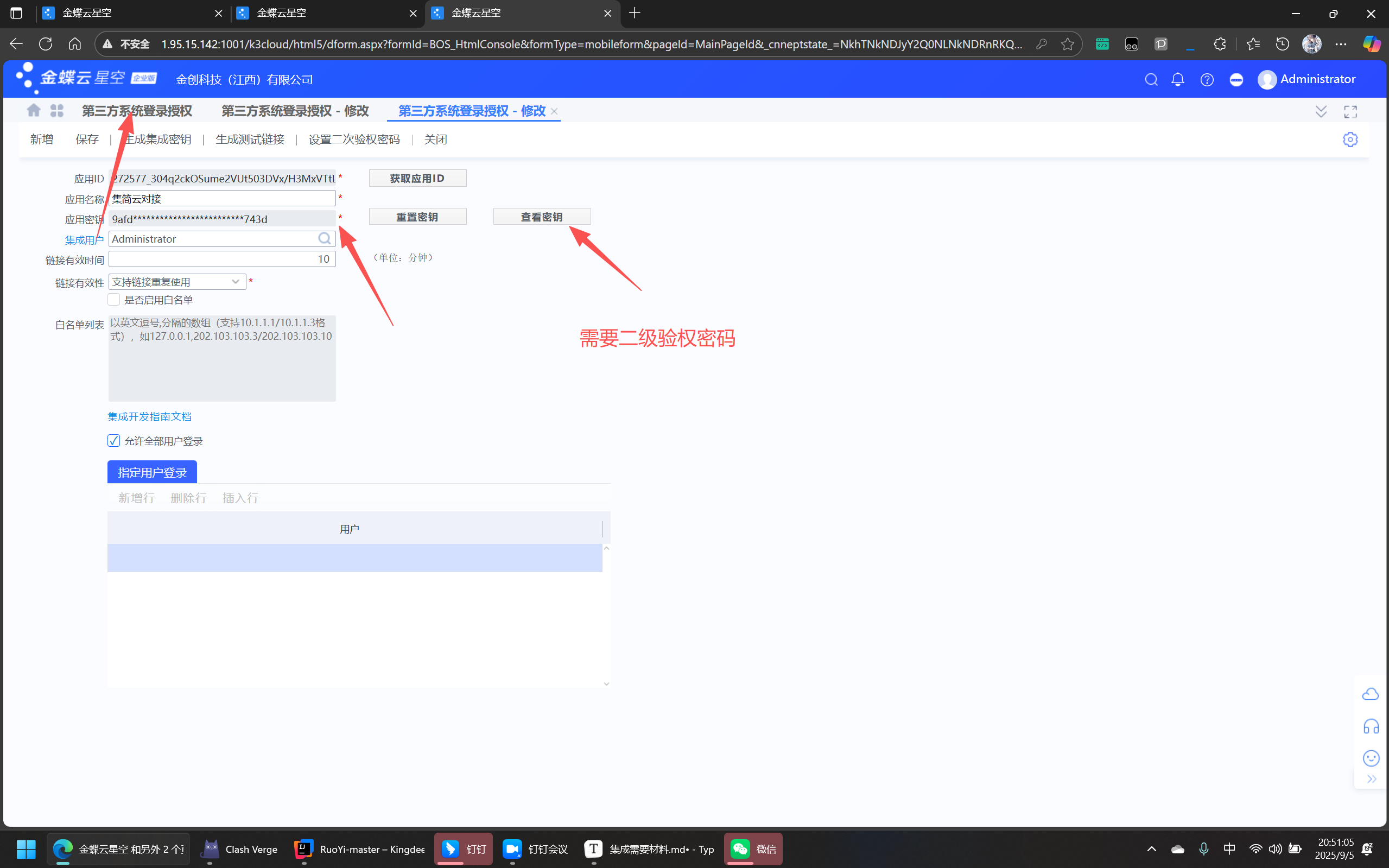This screenshot has height=868, width=1389.
Task: Click the 查看密钥 button
Action: (541, 217)
